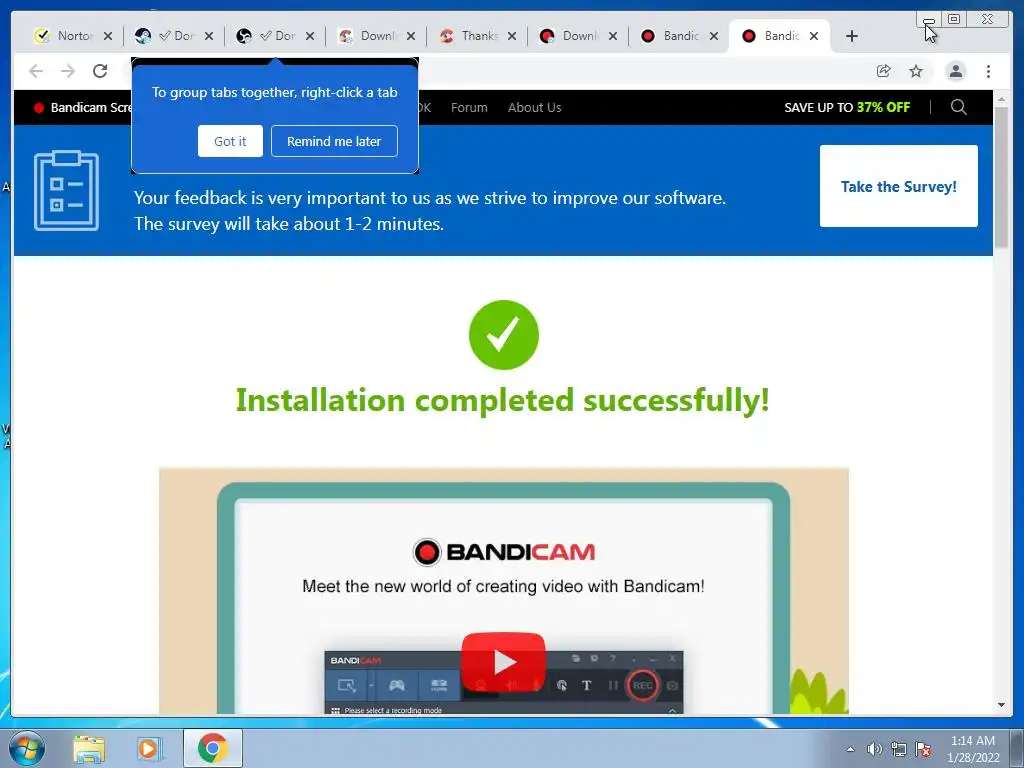Click the page scrollbar thumb
This screenshot has width=1024, height=768.
(x=1001, y=177)
